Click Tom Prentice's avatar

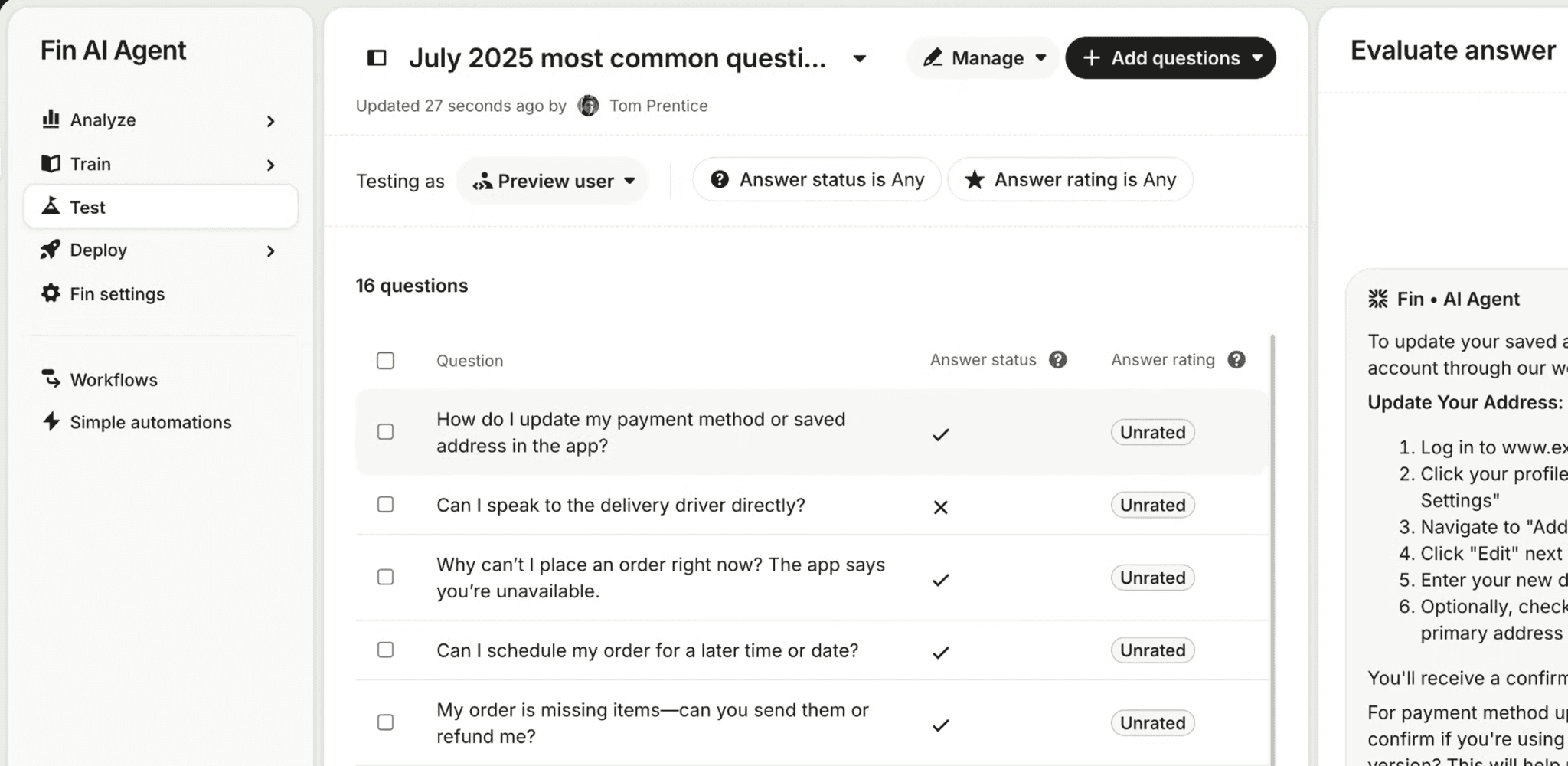tap(588, 106)
